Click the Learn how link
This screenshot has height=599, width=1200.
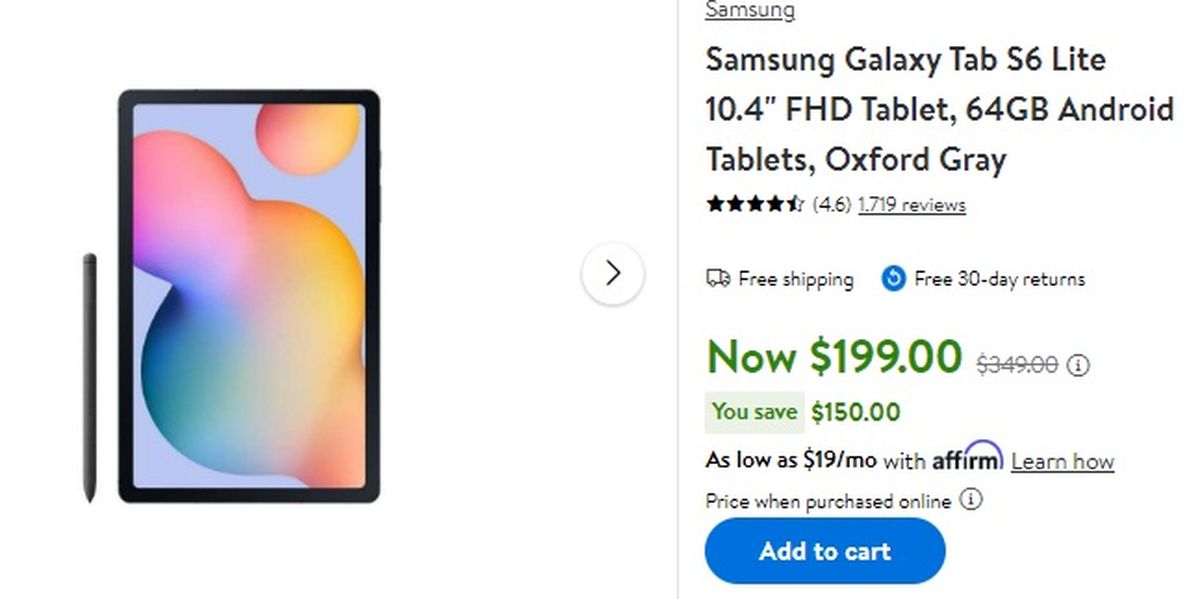pos(1064,461)
